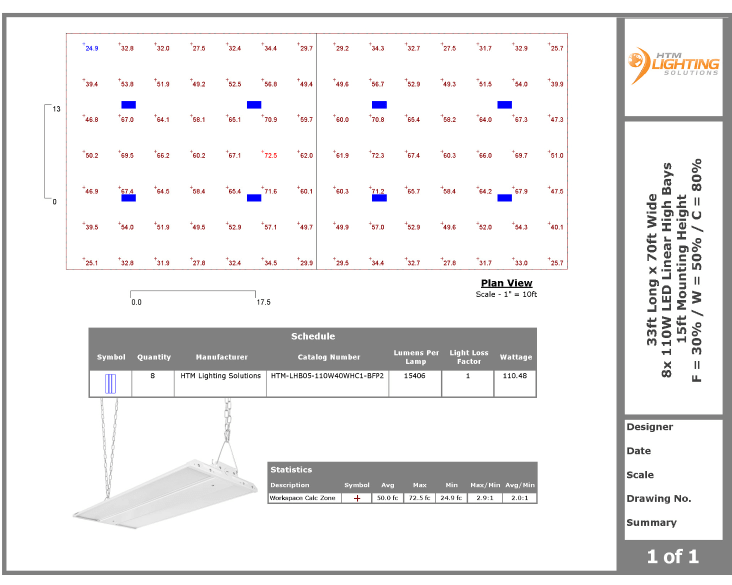The image size is (732, 585).
Task: Select the blue luminaire marker above 67.0 reading
Action: click(129, 104)
